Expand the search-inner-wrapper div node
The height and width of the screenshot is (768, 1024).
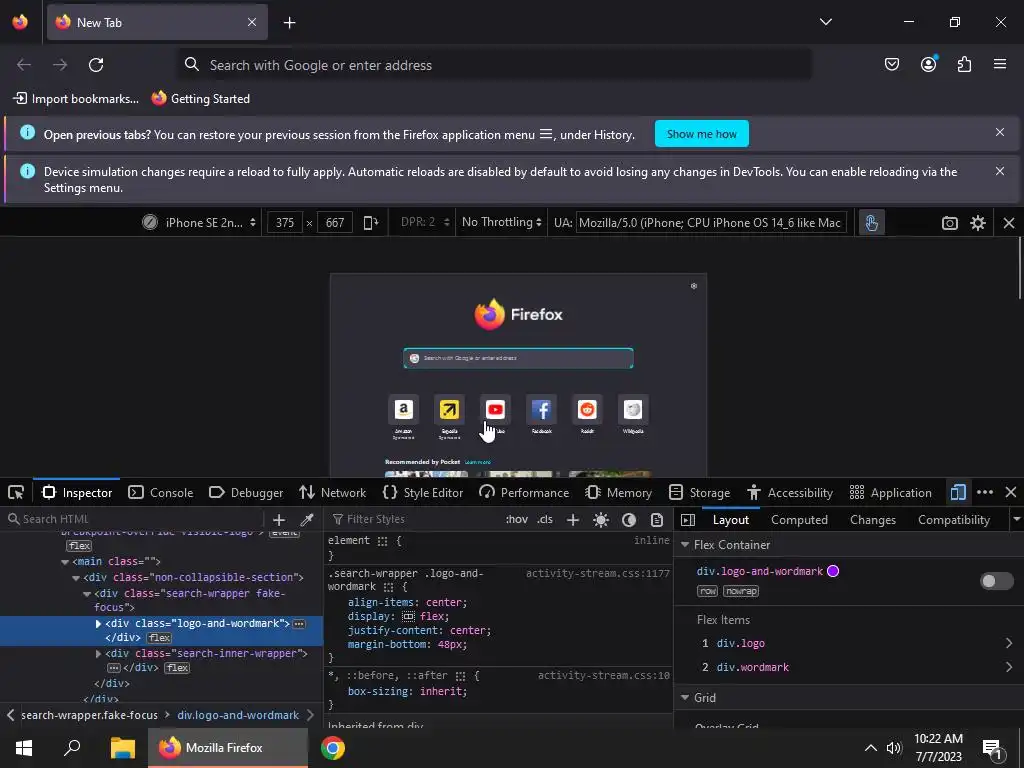(x=99, y=654)
